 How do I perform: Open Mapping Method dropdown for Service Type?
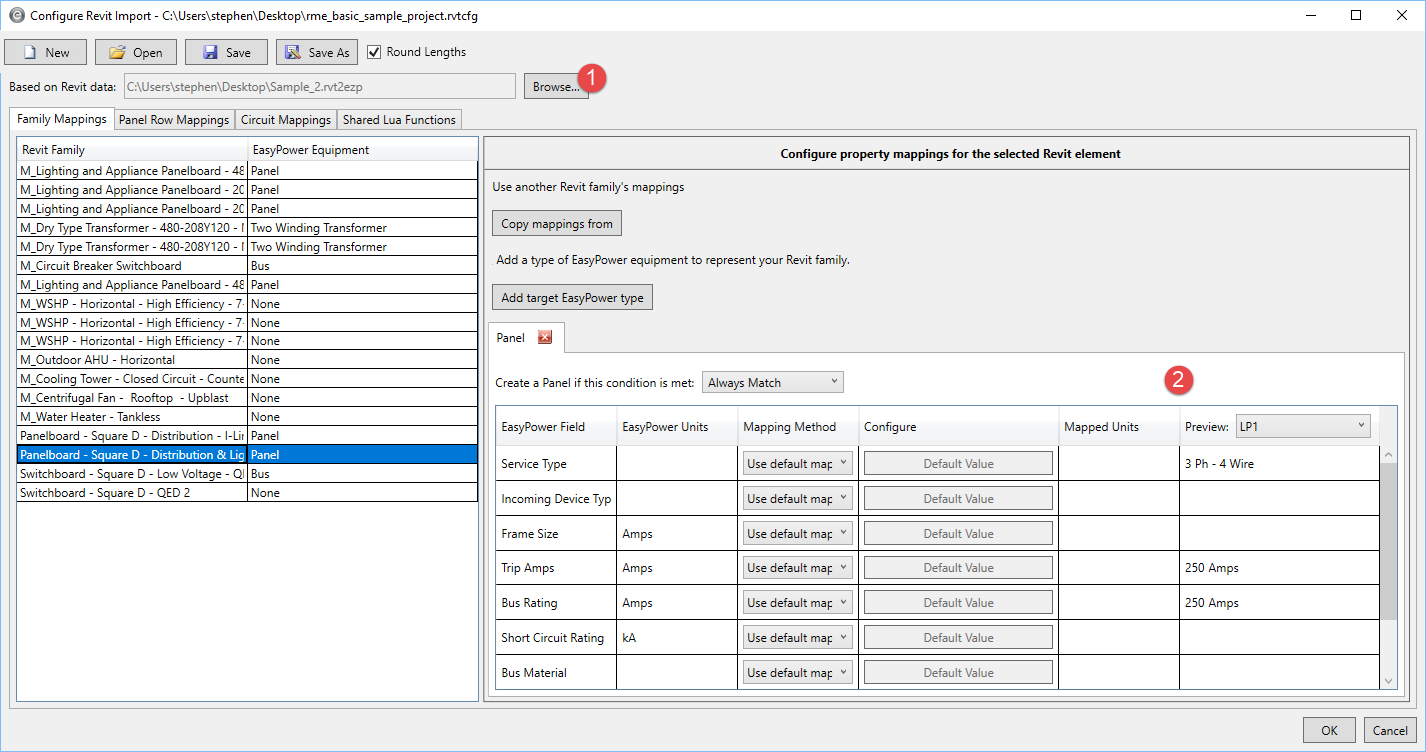[x=797, y=464]
